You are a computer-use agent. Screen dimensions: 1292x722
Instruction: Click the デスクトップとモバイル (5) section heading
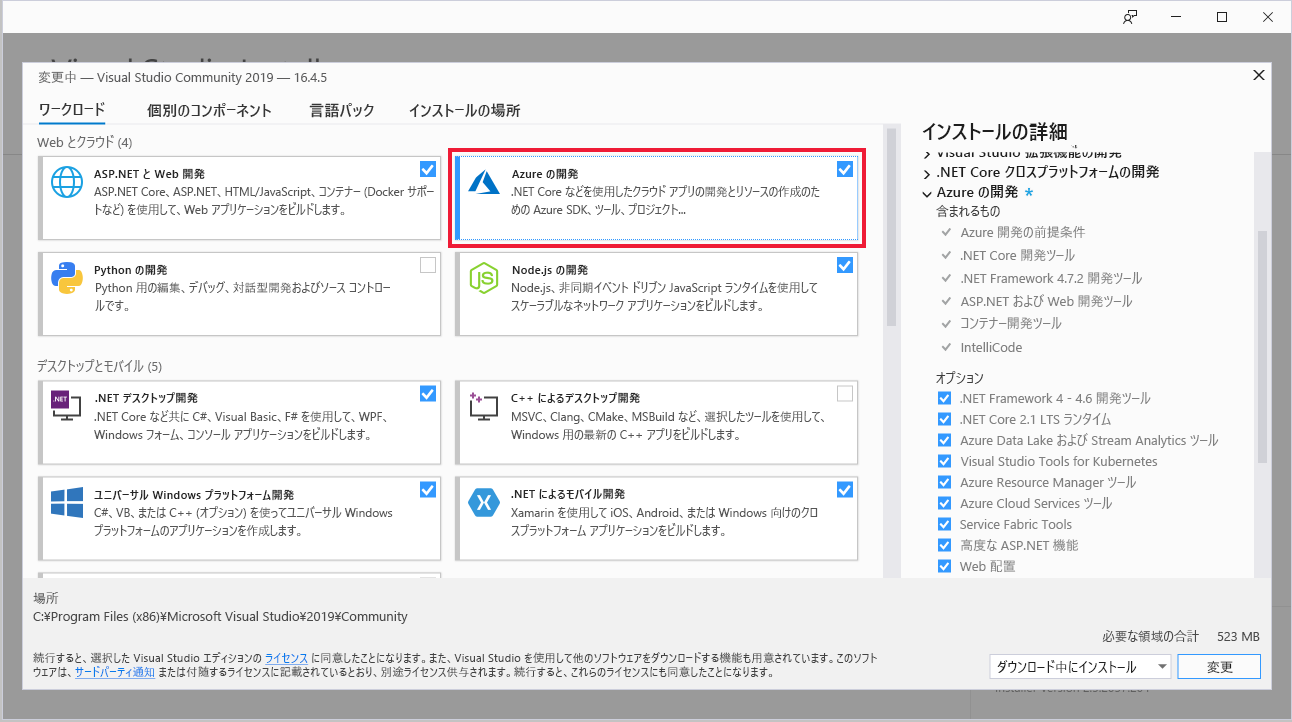coord(99,366)
